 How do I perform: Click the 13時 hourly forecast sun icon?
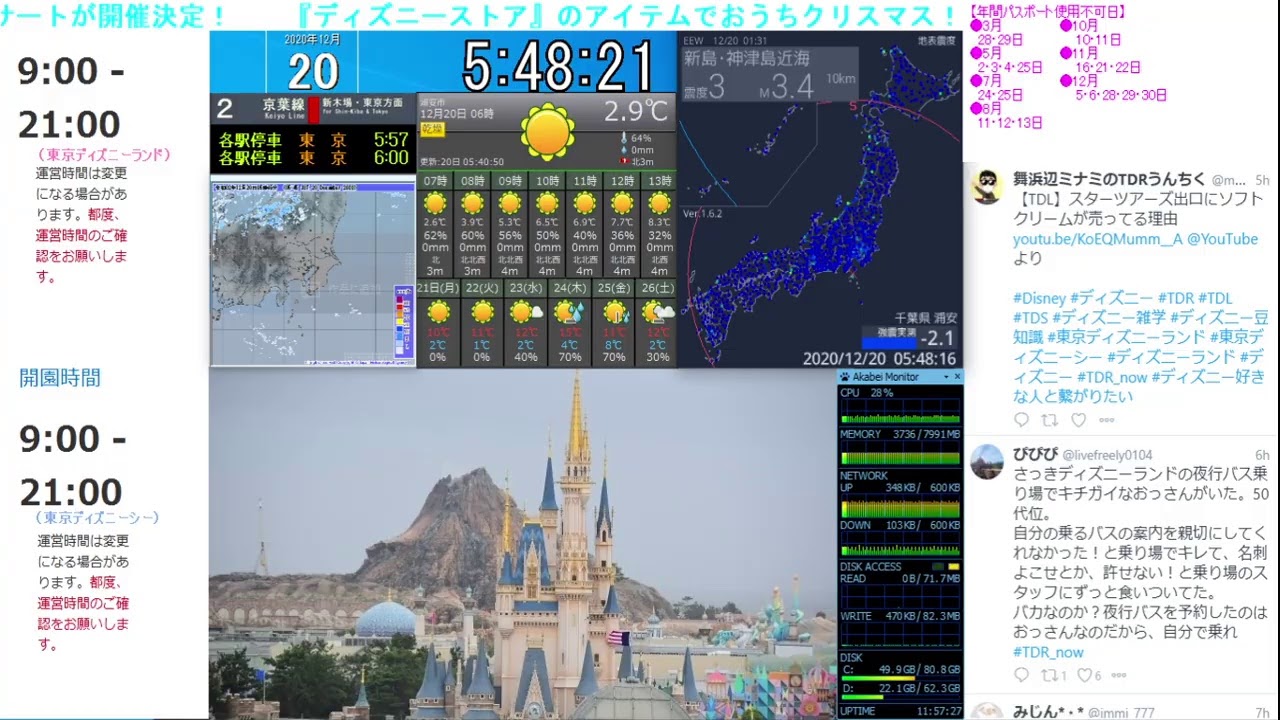point(659,203)
